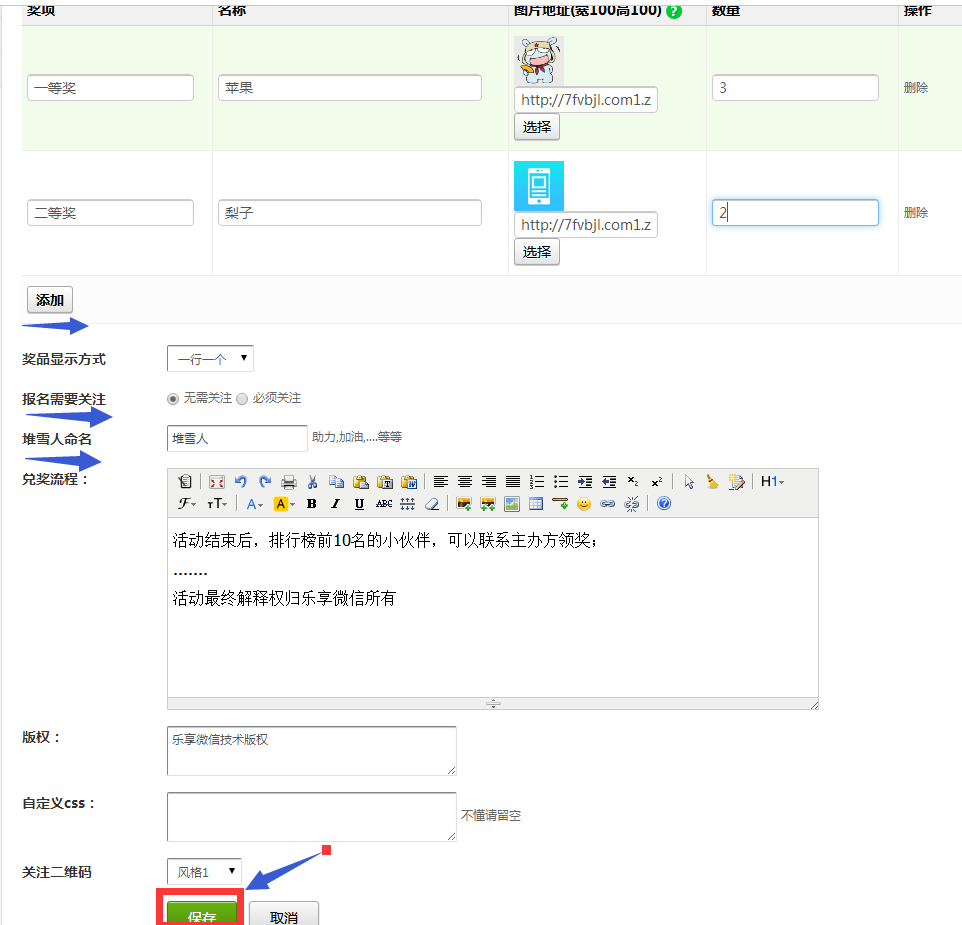Click the cut (scissors) icon

(312, 482)
